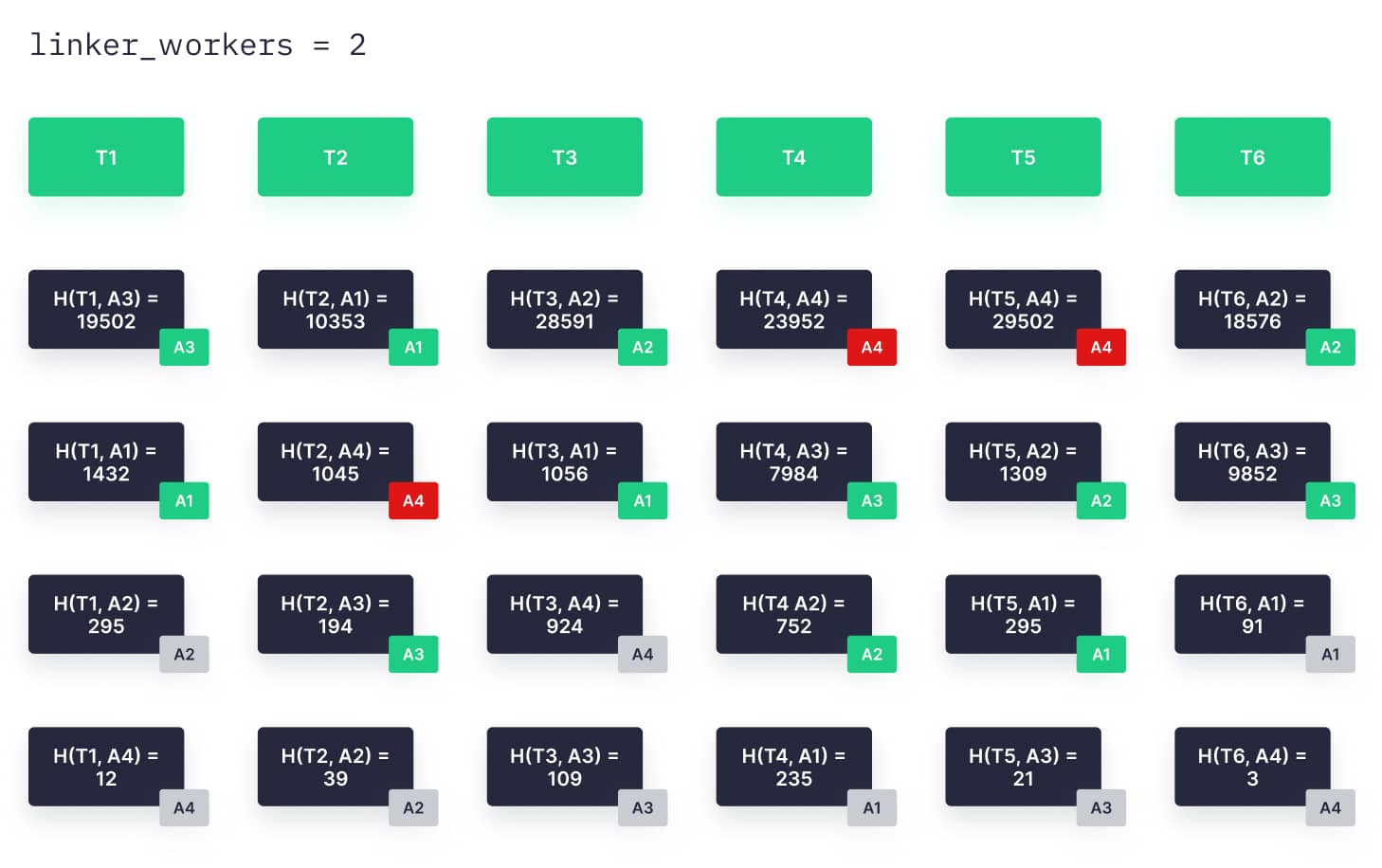The height and width of the screenshot is (868, 1382).
Task: Click the H(T5, A2) = 1309 box
Action: [x=1023, y=461]
